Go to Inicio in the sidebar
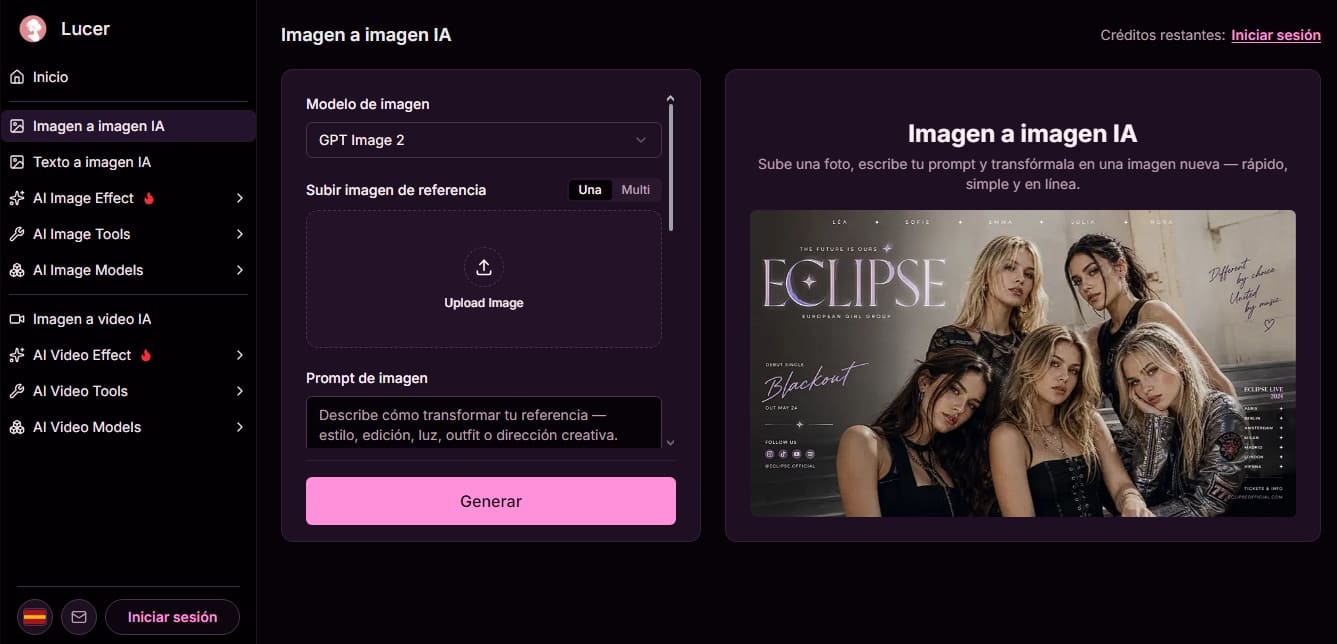The height and width of the screenshot is (644, 1337). click(128, 77)
